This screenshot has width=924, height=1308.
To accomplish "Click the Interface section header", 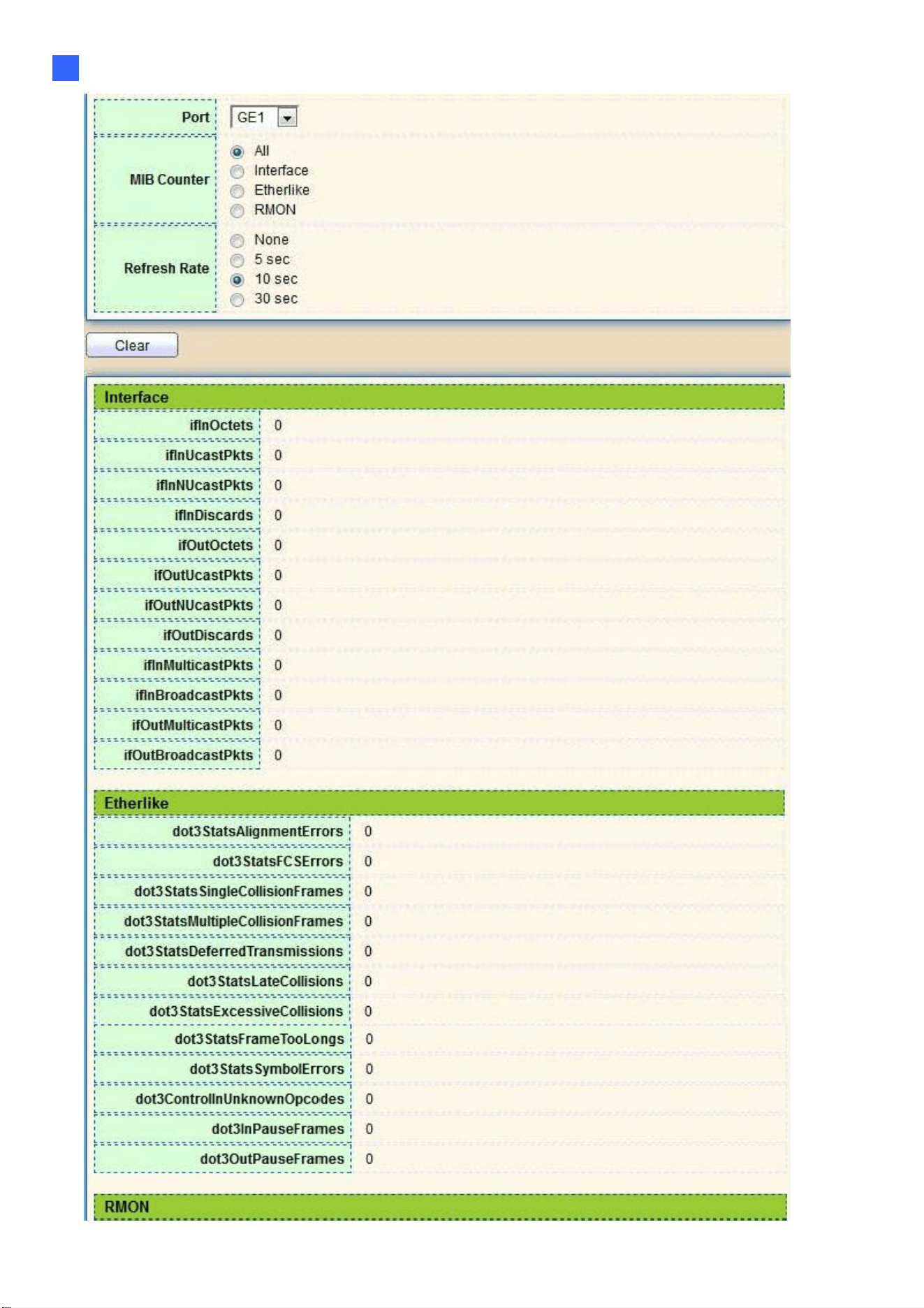I will pos(439,397).
